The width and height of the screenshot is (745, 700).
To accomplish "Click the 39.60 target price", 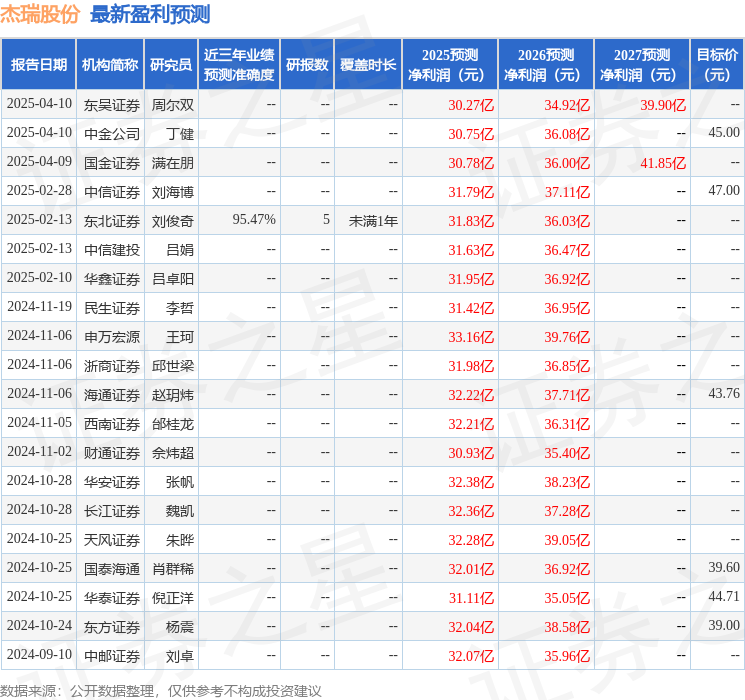I will point(724,567).
